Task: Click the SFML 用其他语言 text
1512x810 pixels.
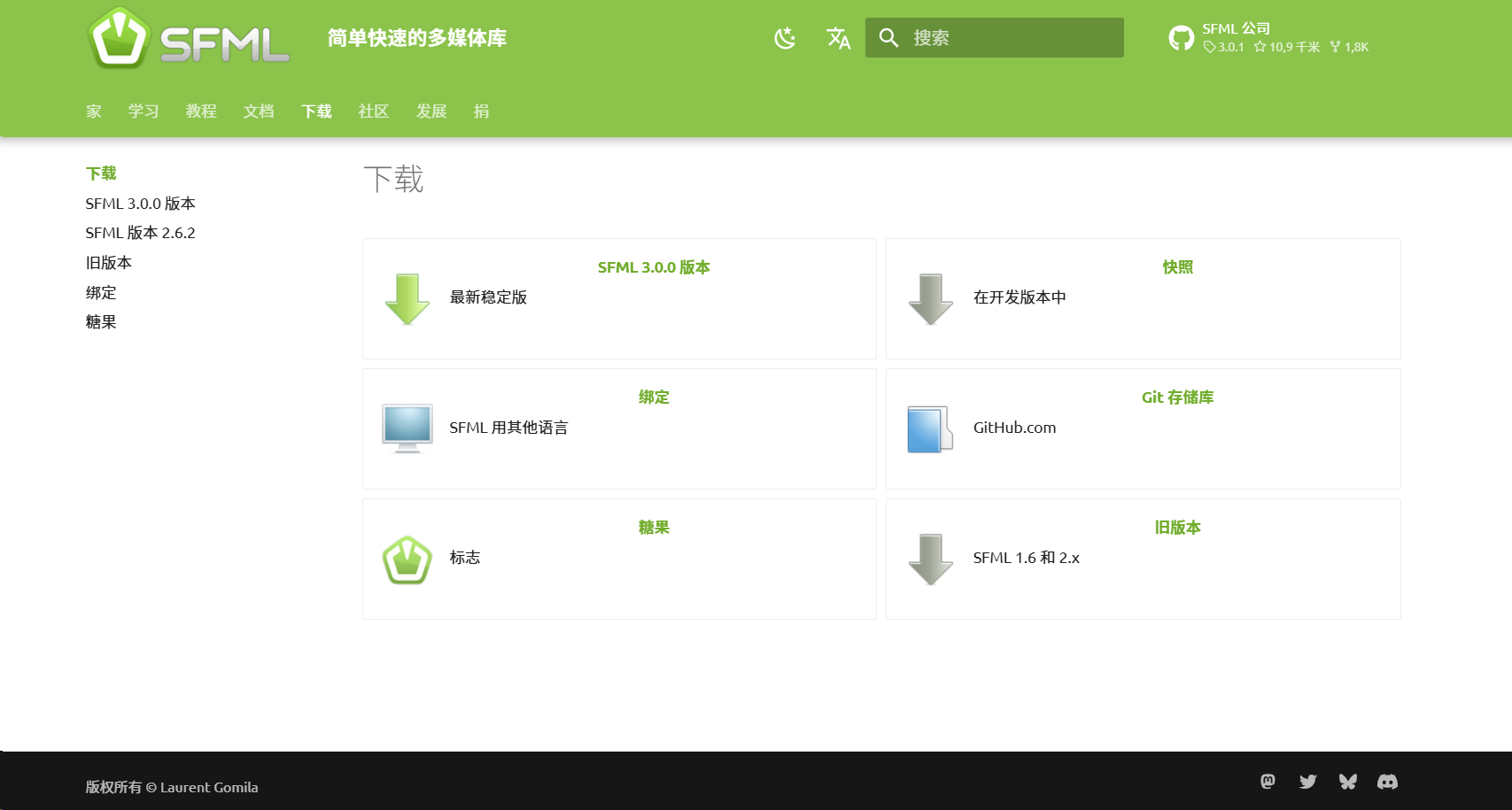Action: click(x=508, y=428)
